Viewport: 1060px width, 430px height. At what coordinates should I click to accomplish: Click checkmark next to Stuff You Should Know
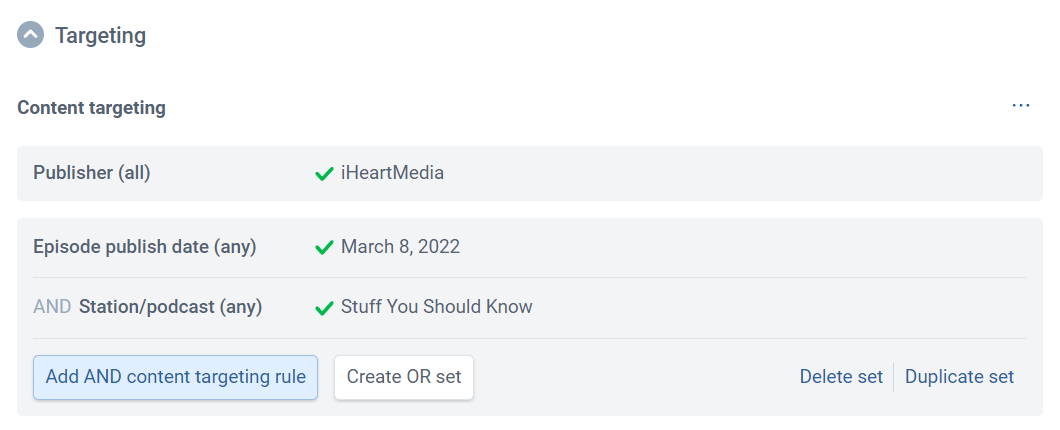click(x=324, y=308)
